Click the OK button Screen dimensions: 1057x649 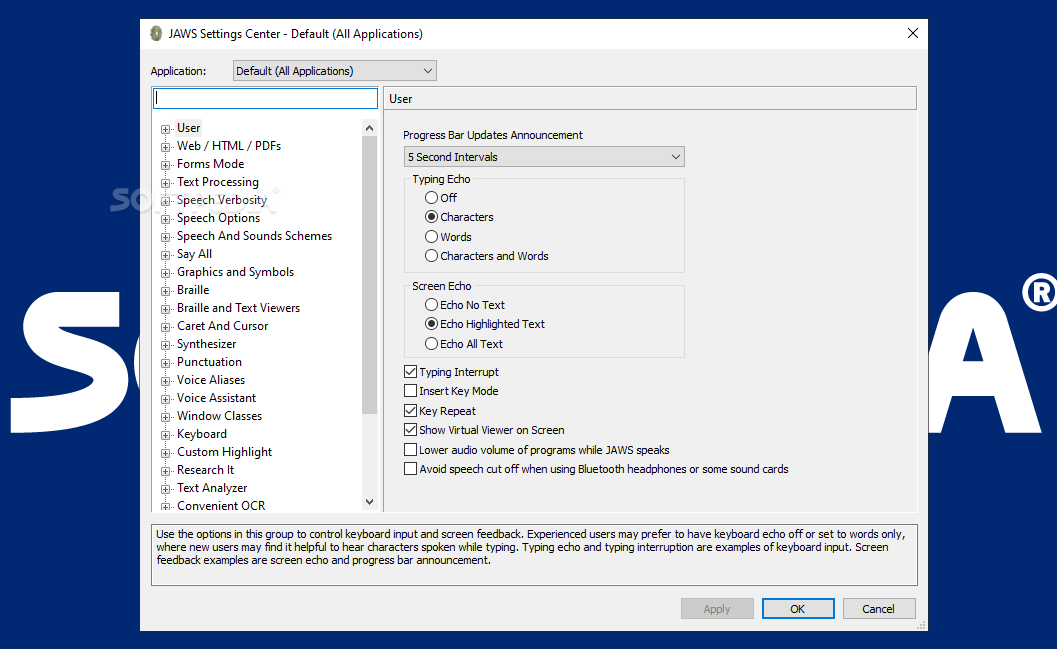tap(798, 609)
